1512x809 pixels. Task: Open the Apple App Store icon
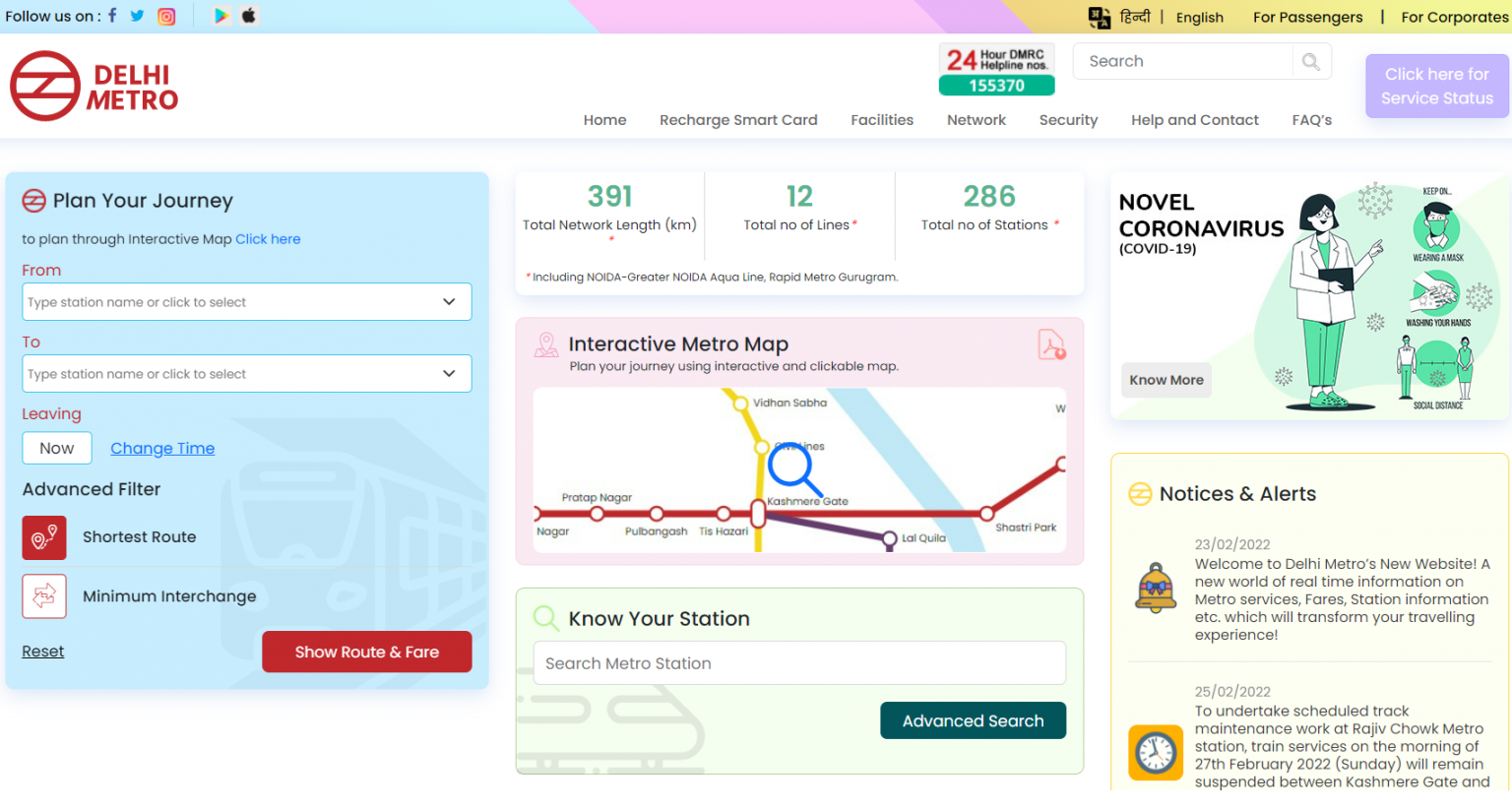tap(248, 16)
